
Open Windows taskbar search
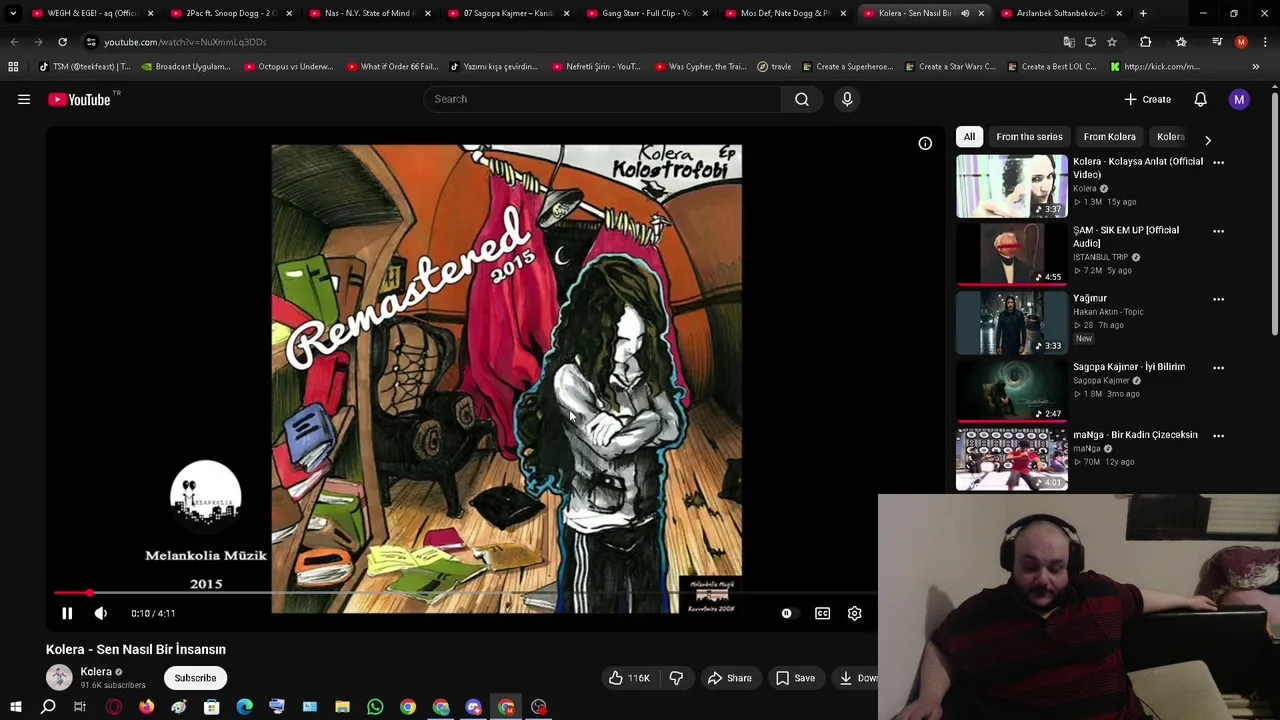click(48, 707)
